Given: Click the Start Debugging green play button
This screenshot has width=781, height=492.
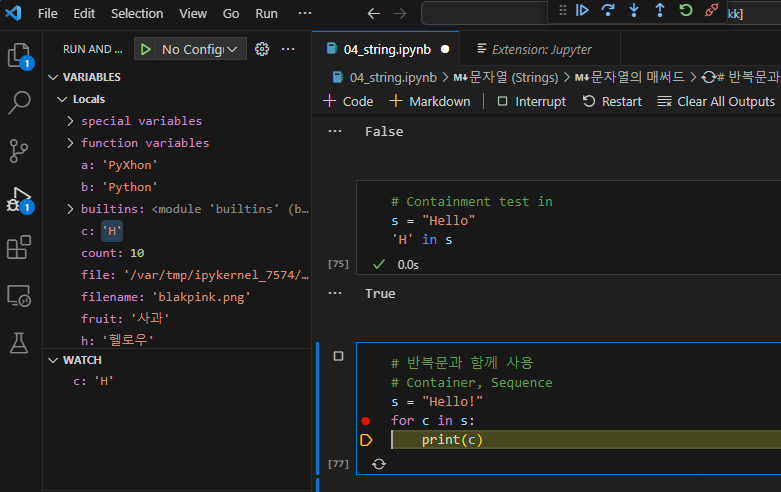Looking at the screenshot, I should (145, 49).
